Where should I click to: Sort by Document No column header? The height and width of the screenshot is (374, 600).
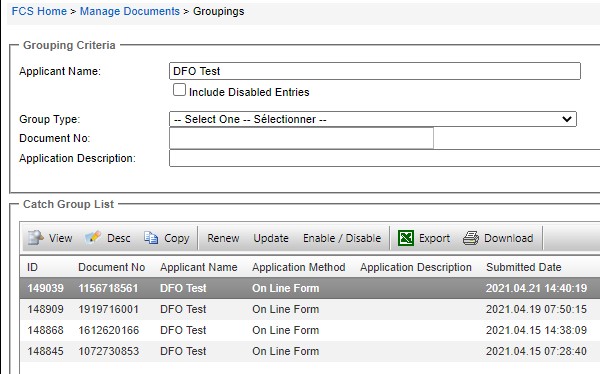(x=112, y=267)
